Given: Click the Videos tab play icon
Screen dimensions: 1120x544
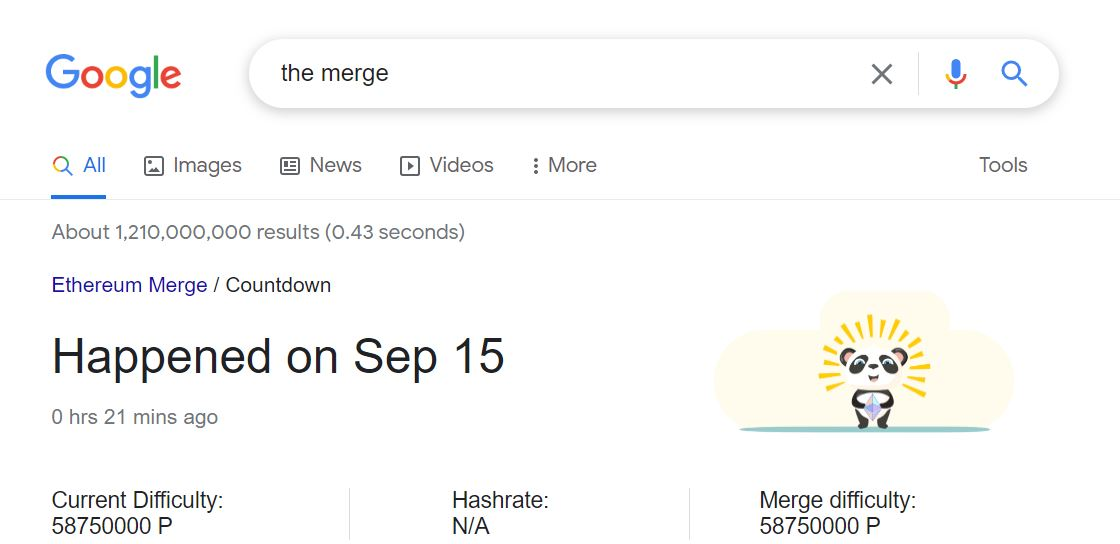Looking at the screenshot, I should 410,166.
